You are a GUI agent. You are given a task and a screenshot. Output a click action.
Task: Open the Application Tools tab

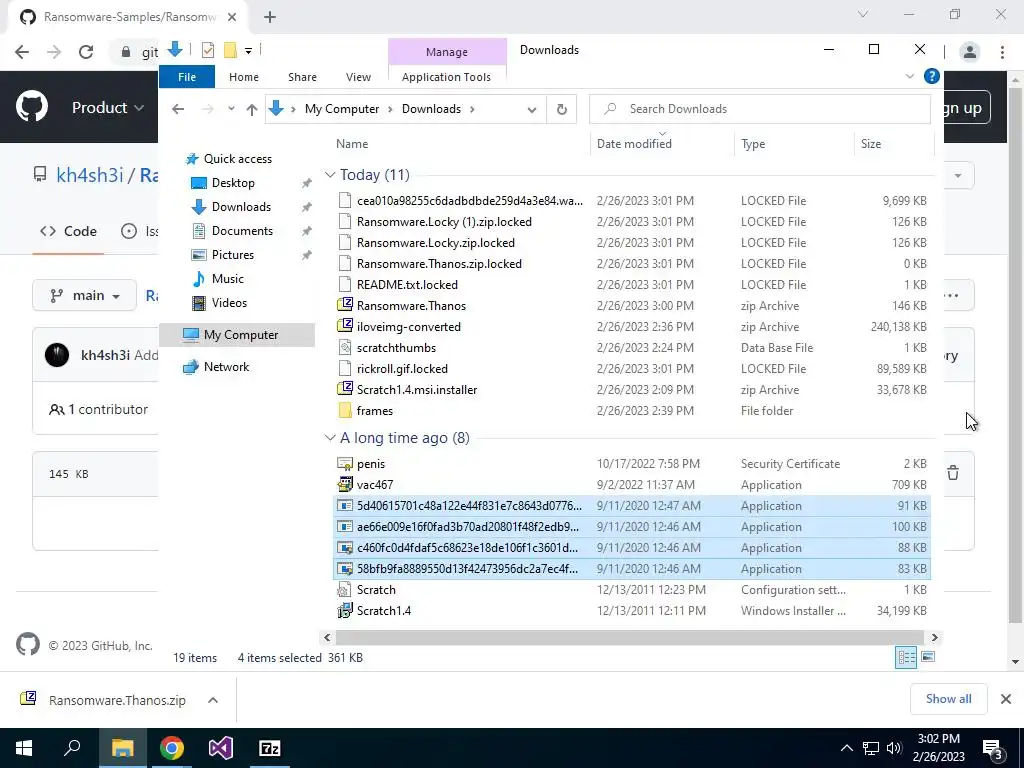446,76
